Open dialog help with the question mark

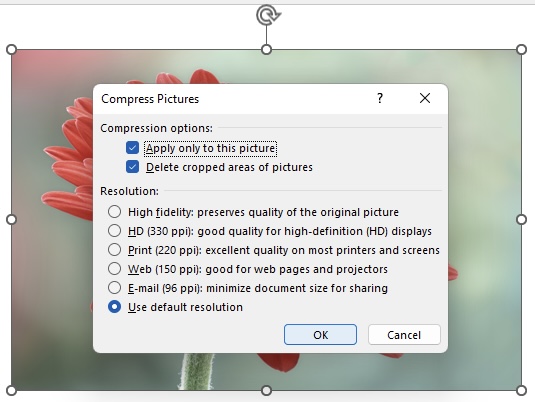[x=380, y=98]
